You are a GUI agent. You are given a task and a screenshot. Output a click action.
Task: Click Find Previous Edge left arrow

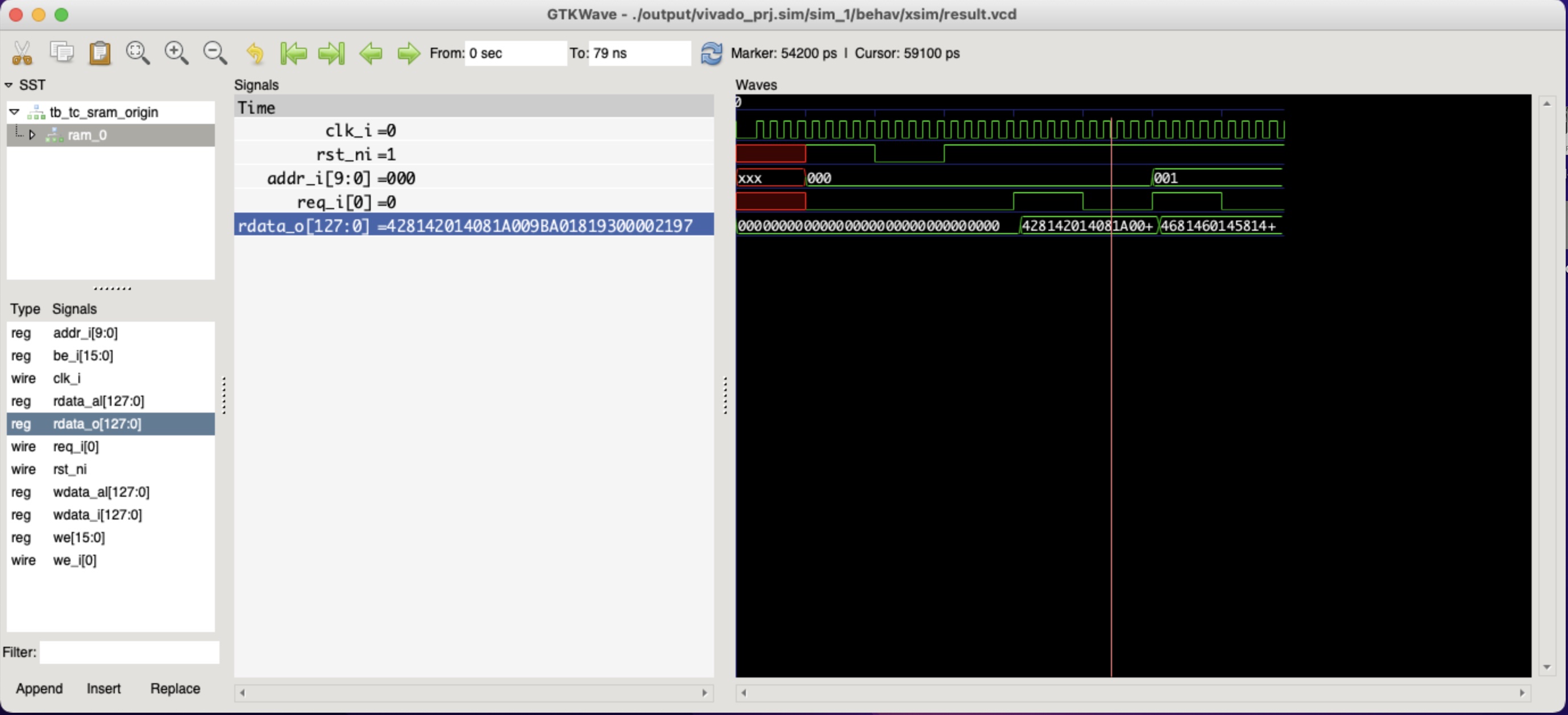(371, 53)
